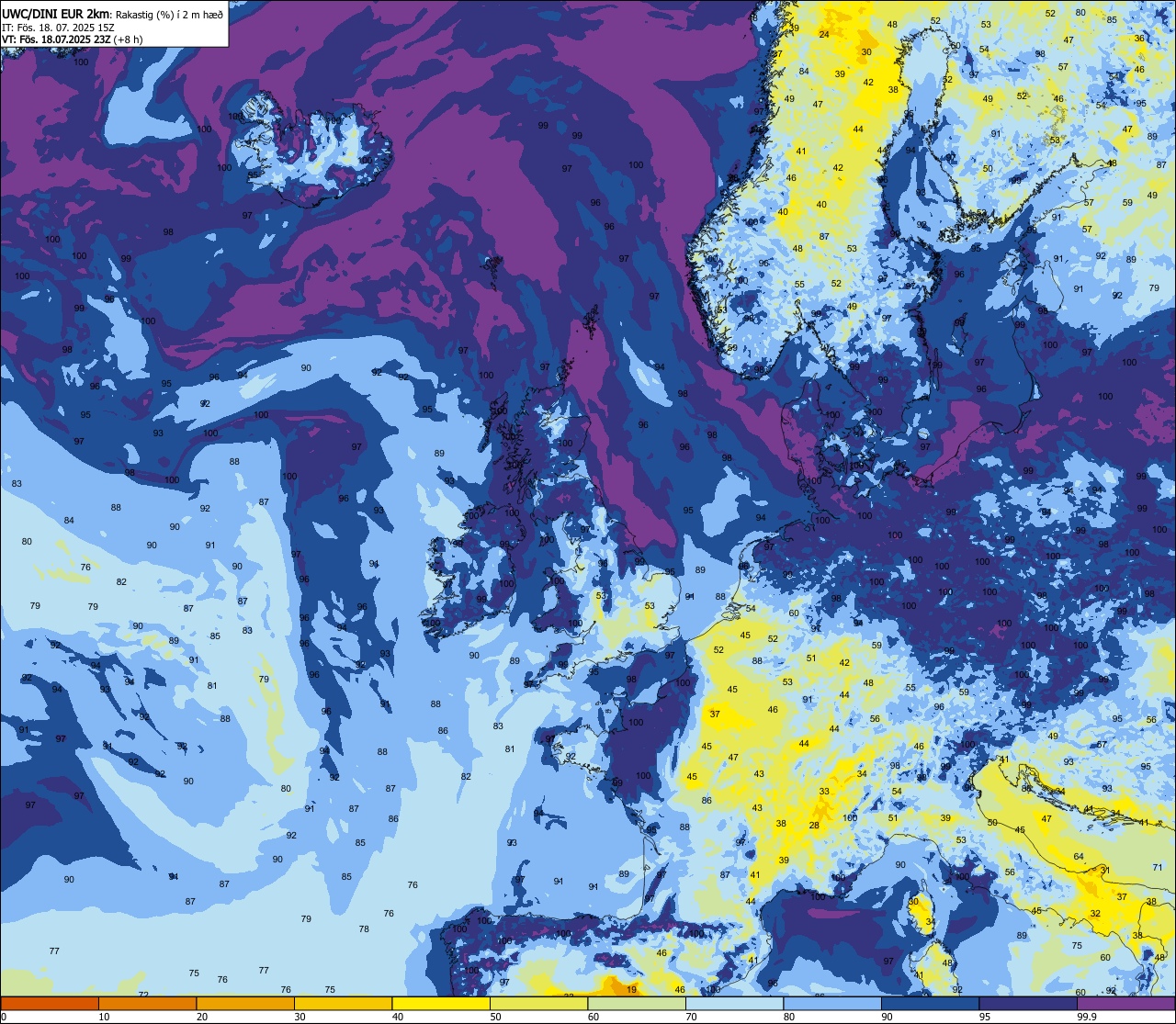1176x1024 pixels.
Task: Click the legend tick label '50'
Action: (495, 1017)
